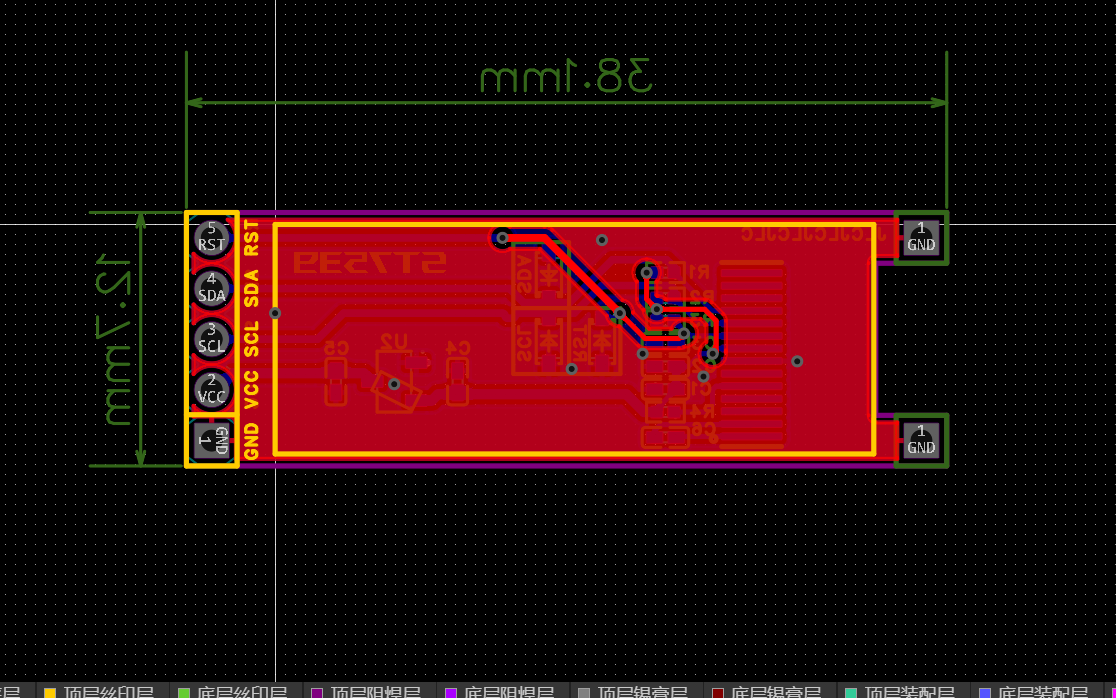The width and height of the screenshot is (1116, 698).
Task: Click blue color swatch of 底层装配层
Action: [x=985, y=692]
